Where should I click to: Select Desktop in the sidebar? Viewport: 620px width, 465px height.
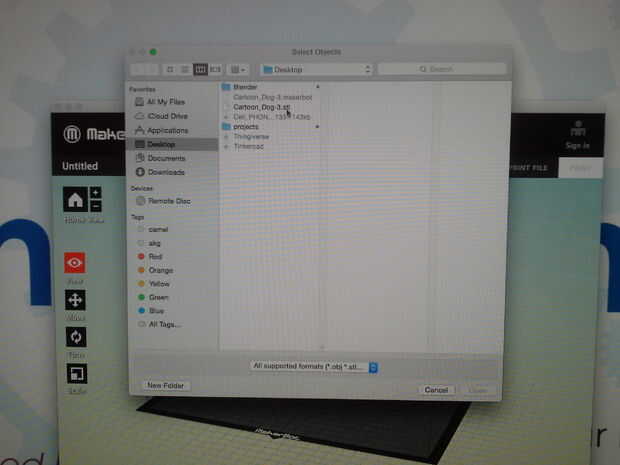click(x=172, y=144)
